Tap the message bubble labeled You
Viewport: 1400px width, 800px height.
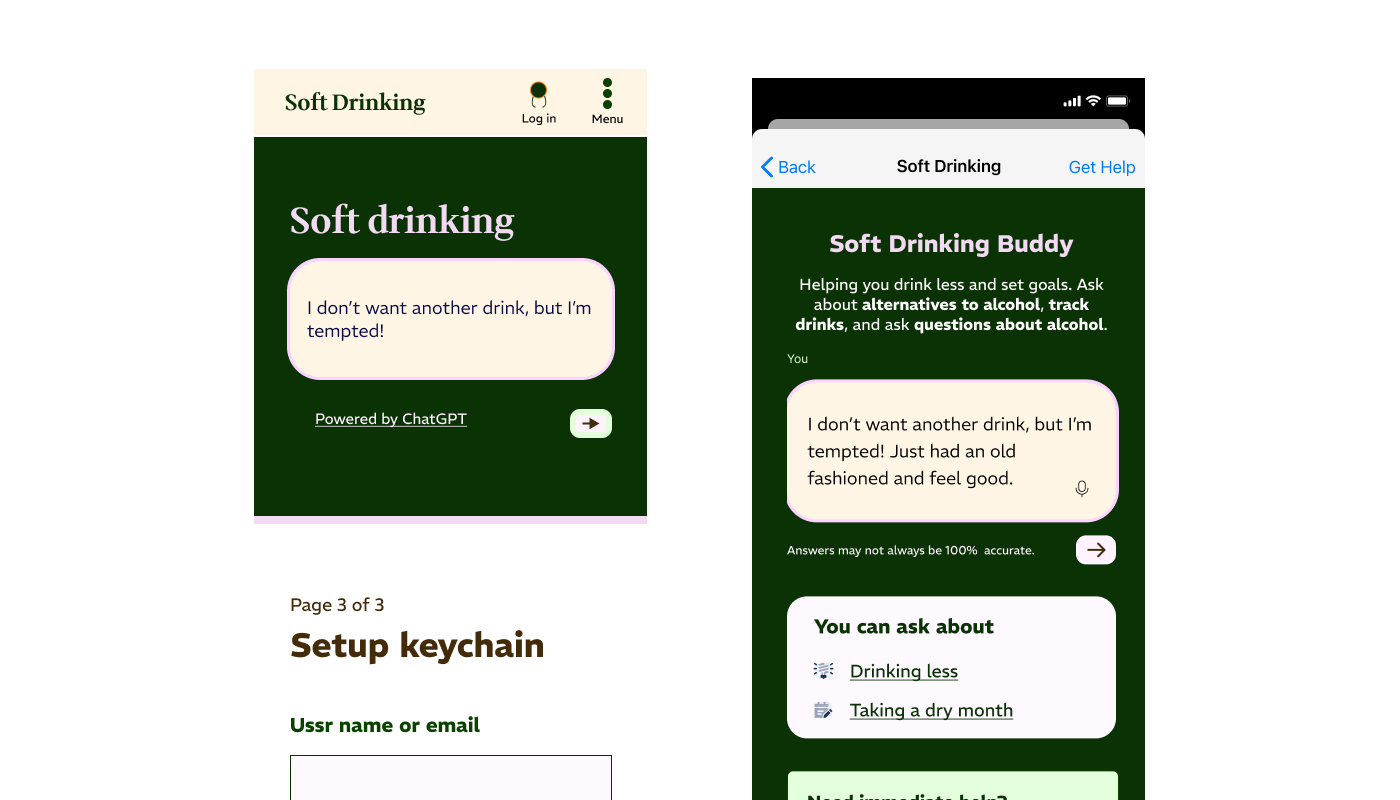pyautogui.click(x=951, y=450)
